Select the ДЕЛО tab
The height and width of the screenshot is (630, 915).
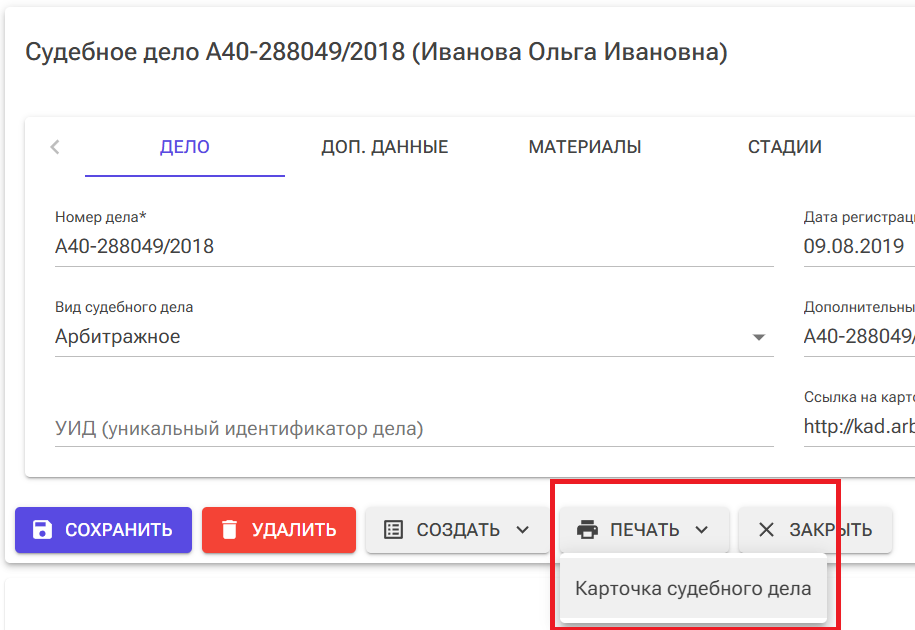coord(184,146)
